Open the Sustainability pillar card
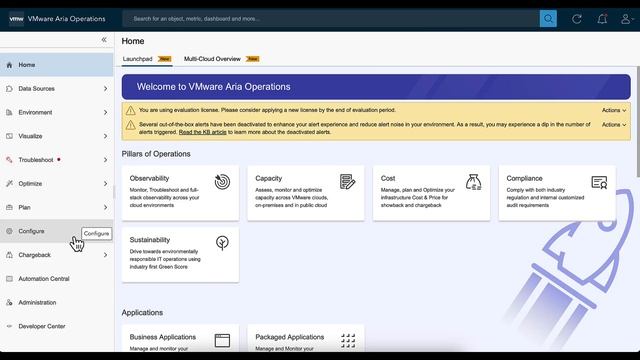 pos(180,255)
